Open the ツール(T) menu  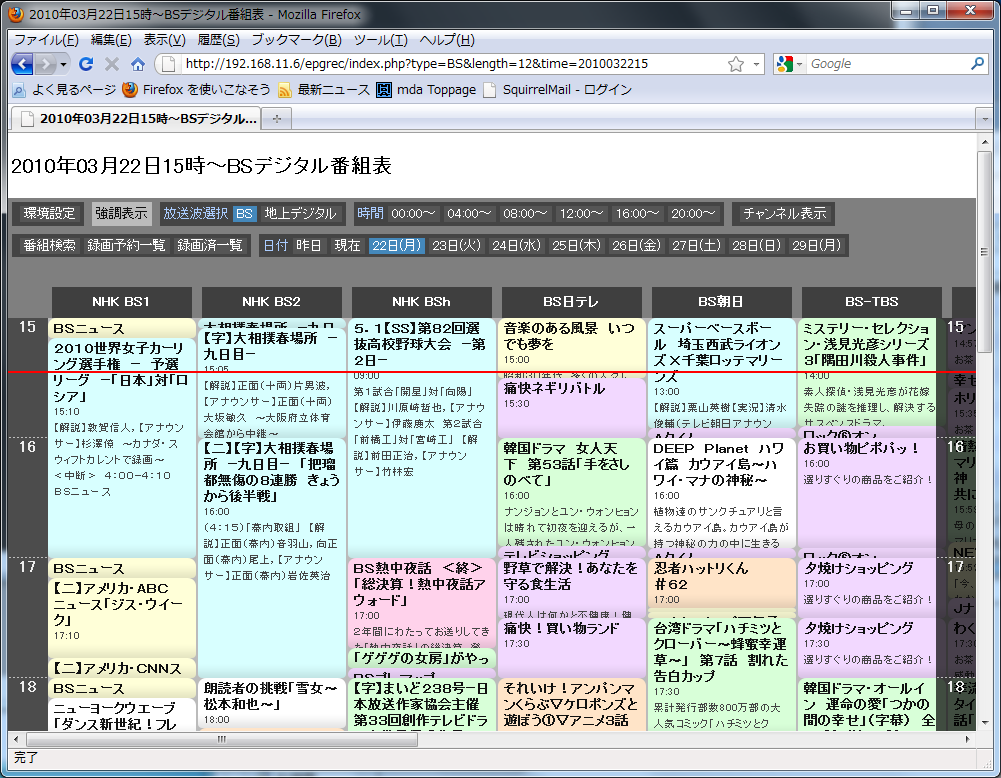click(x=380, y=40)
